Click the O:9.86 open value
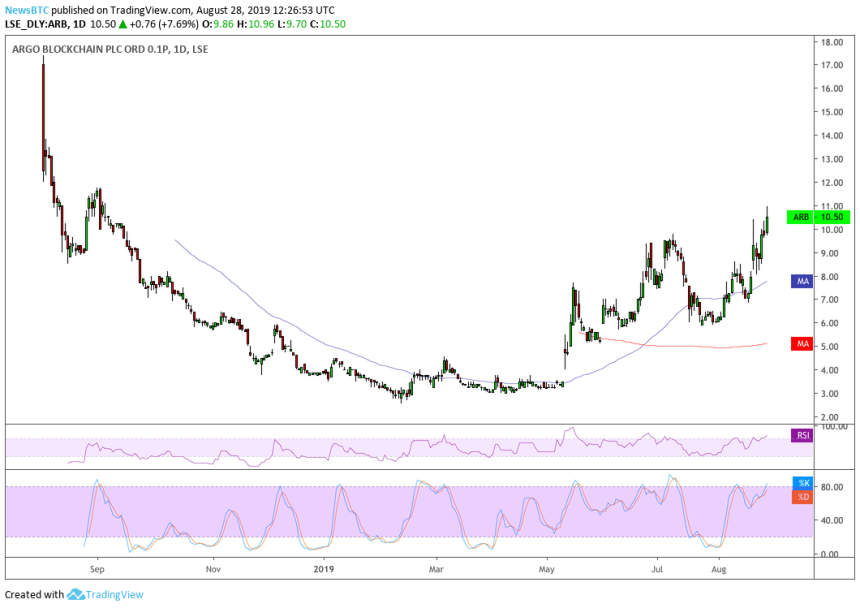 tap(218, 24)
